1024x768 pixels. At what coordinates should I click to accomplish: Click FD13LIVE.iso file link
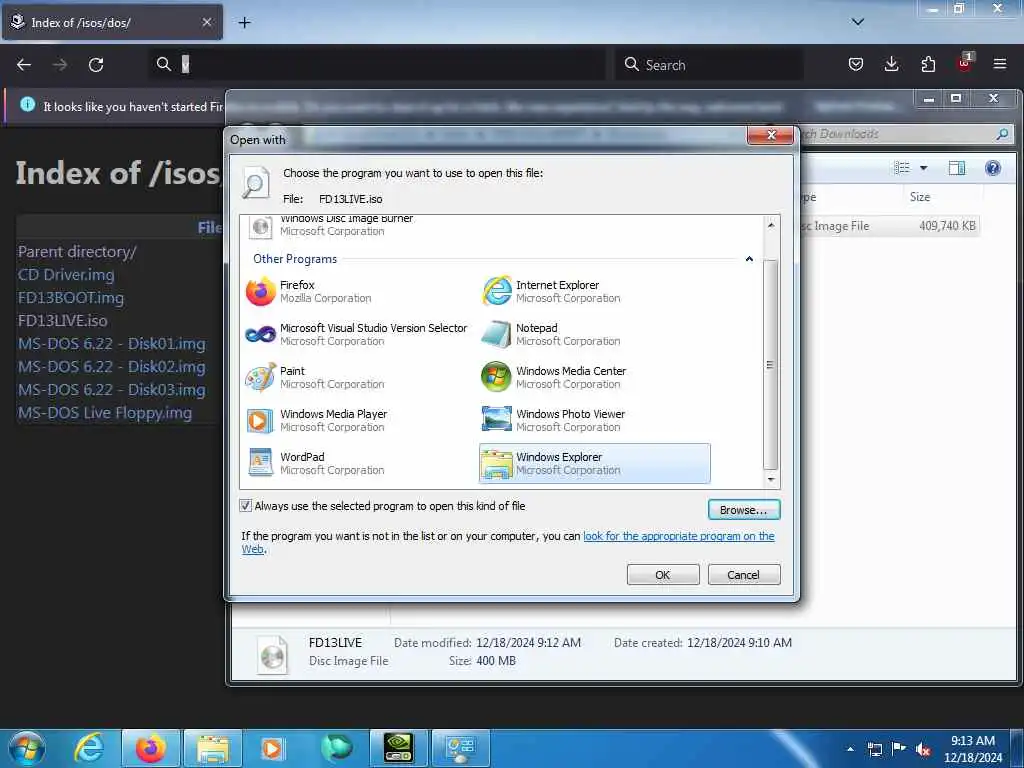(63, 321)
